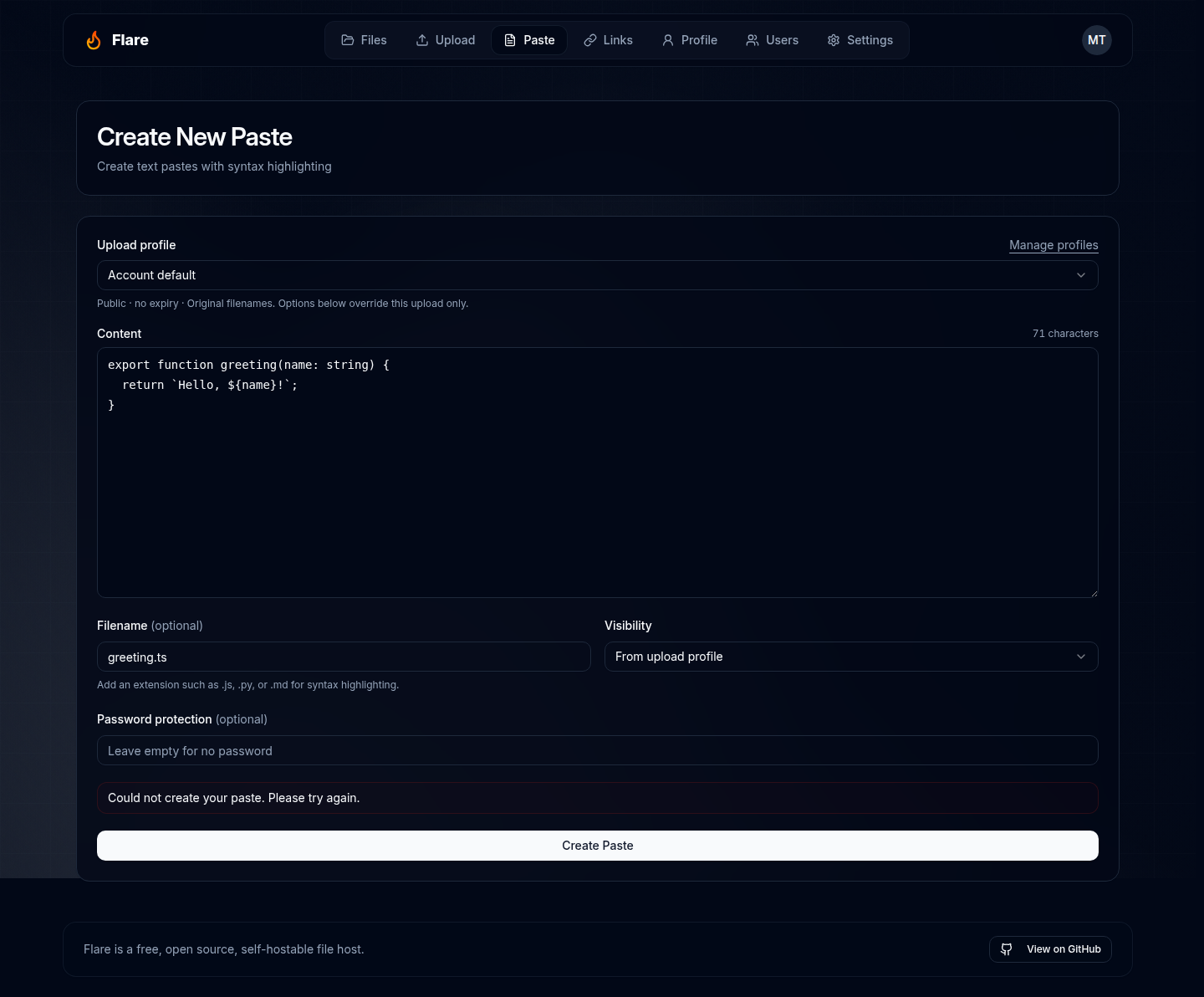Click the Paste document icon in navigation
This screenshot has width=1204, height=997.
[x=510, y=40]
